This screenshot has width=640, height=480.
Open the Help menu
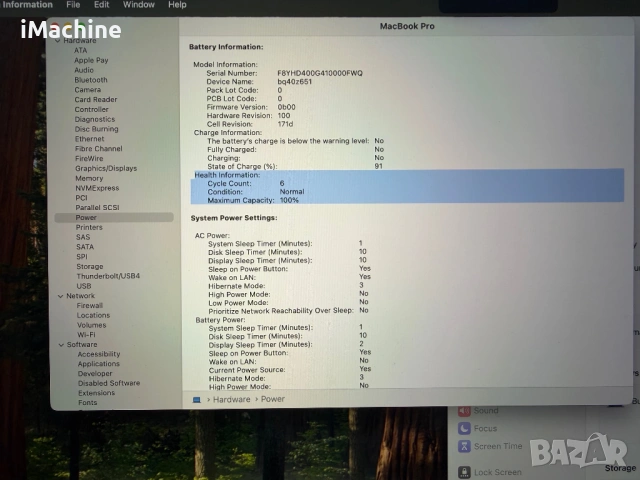177,5
